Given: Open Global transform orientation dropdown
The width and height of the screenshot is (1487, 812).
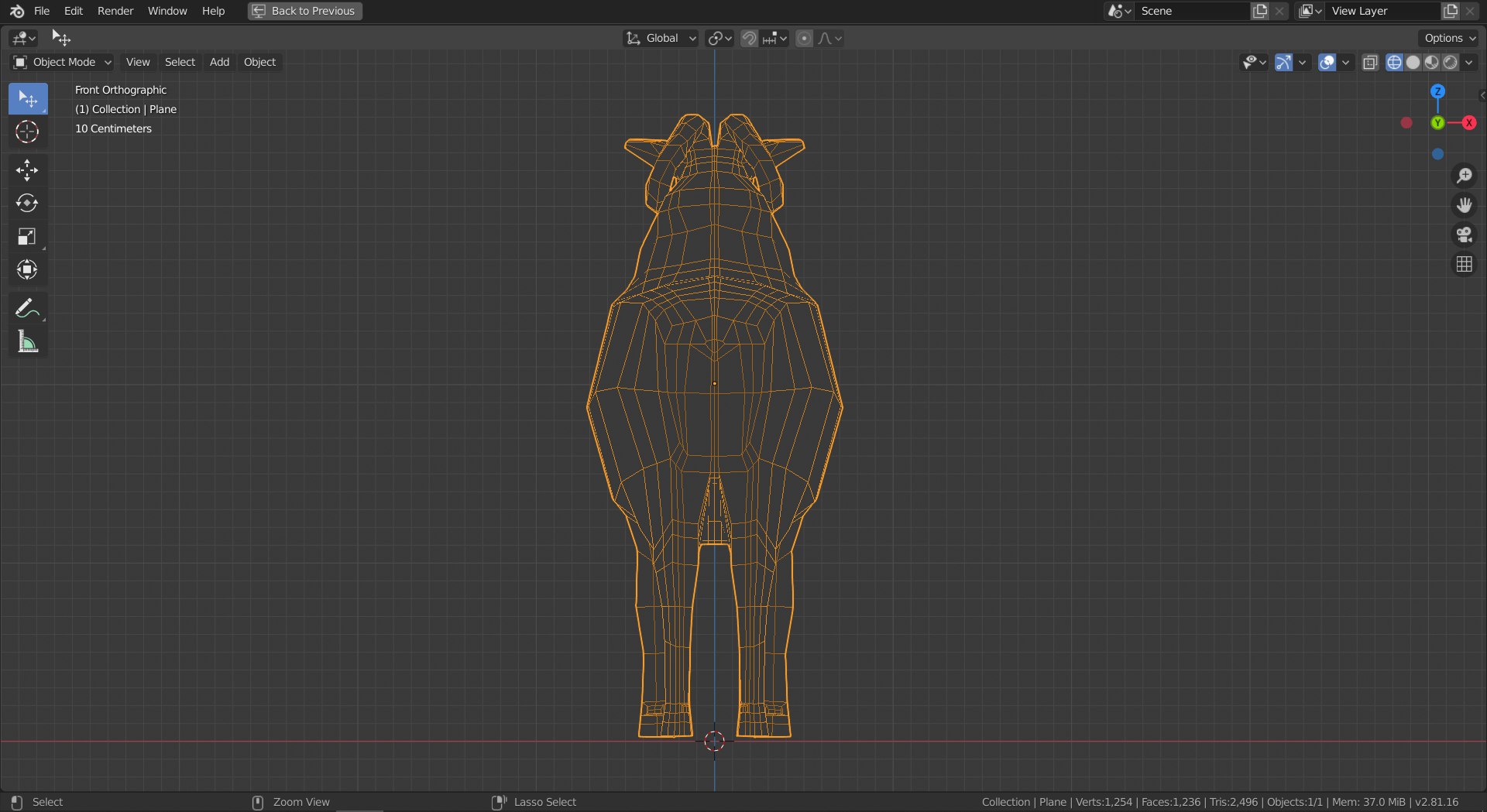Looking at the screenshot, I should point(661,38).
